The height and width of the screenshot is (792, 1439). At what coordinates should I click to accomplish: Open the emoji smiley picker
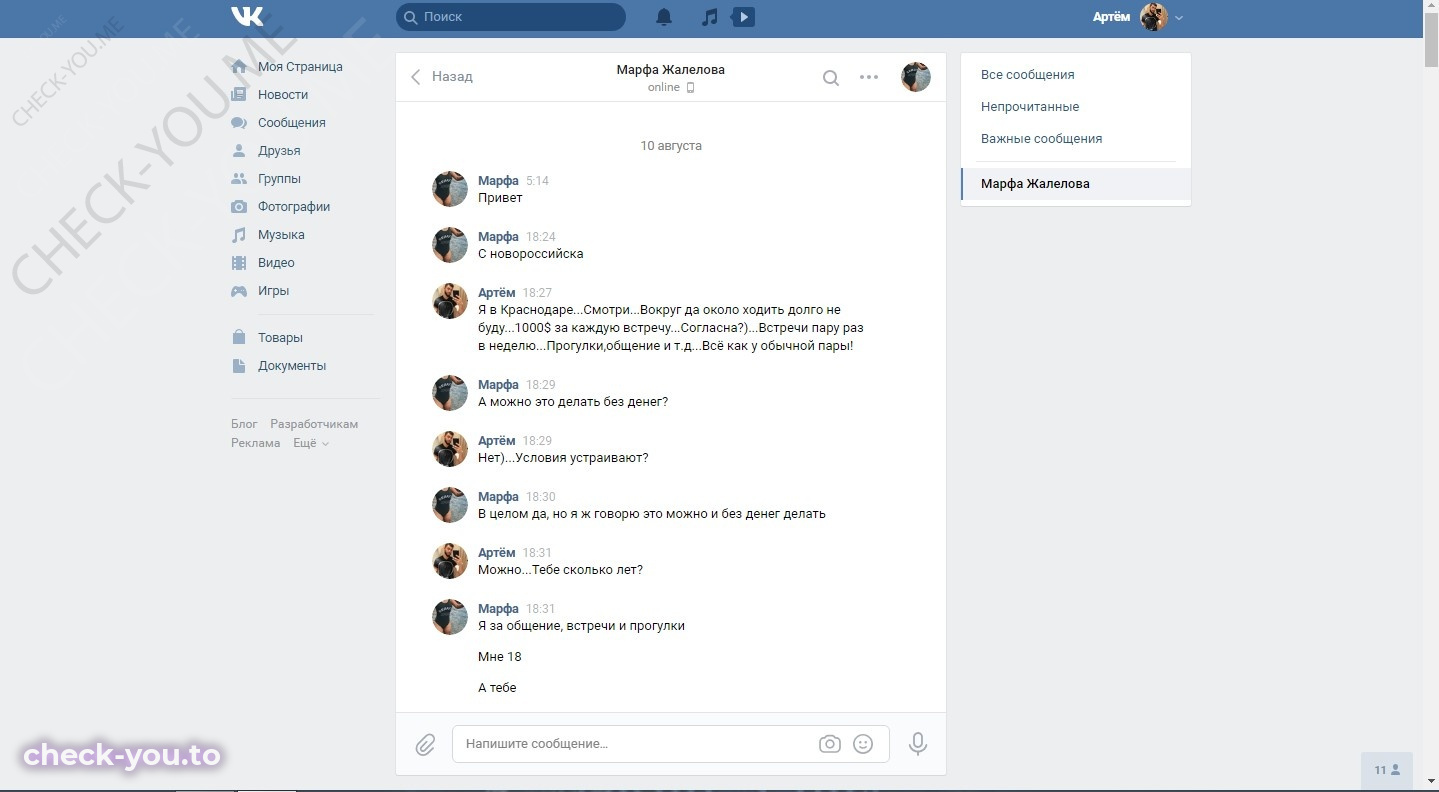863,744
